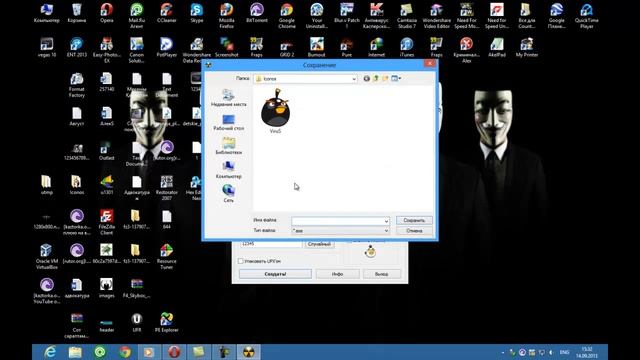The width and height of the screenshot is (640, 360).
Task: Click the Отмена button
Action: point(414,231)
